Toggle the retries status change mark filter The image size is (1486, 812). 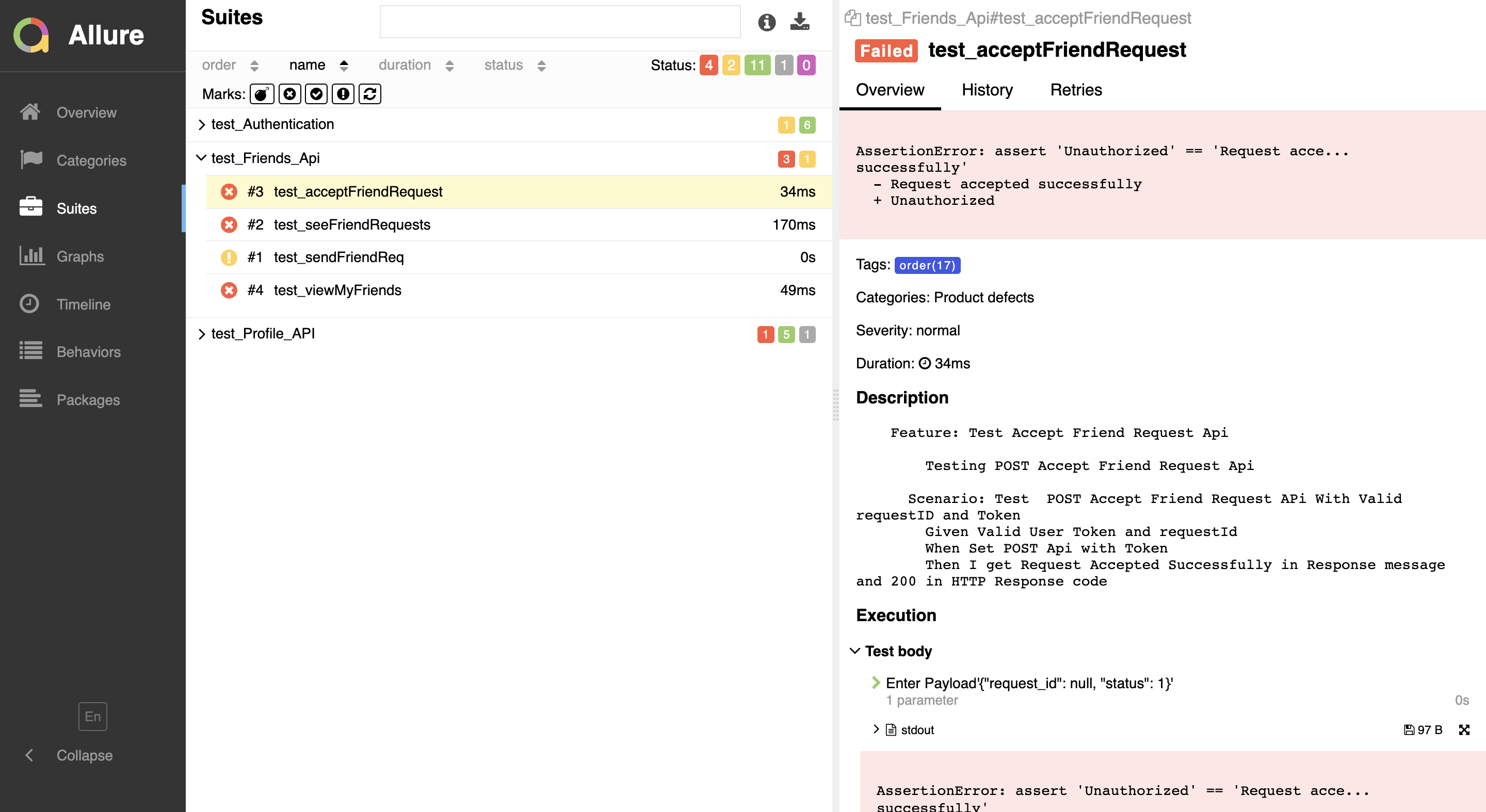[370, 94]
